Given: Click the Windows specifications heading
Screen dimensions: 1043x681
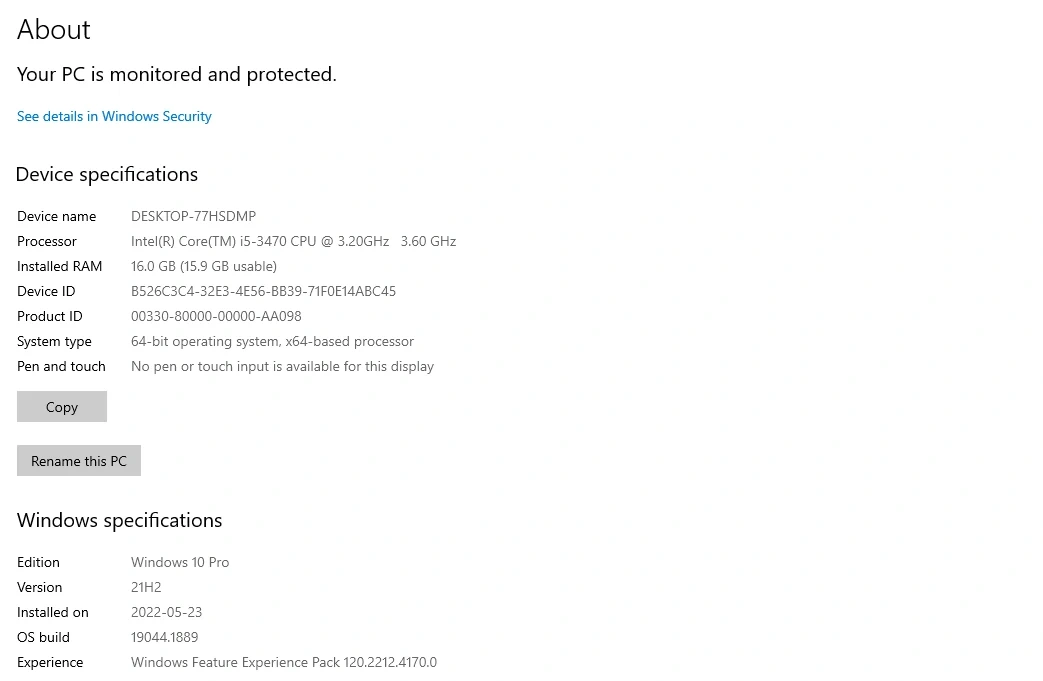Looking at the screenshot, I should (x=119, y=520).
